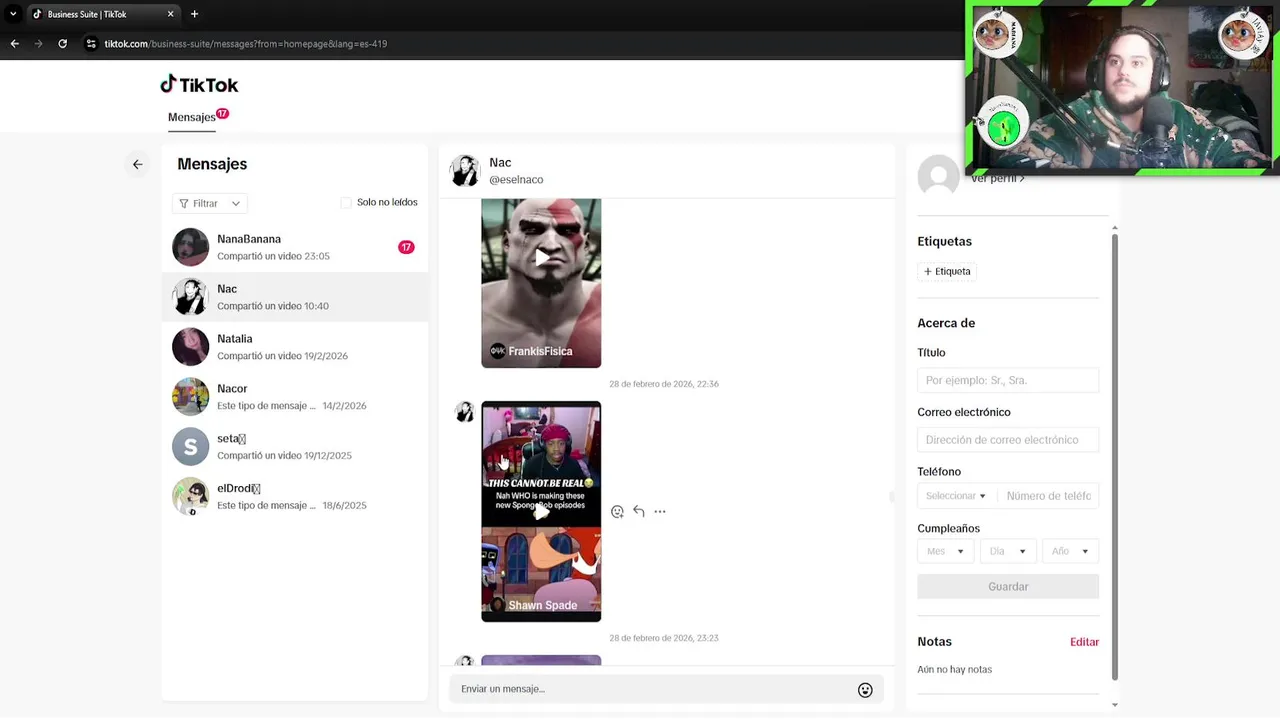The image size is (1280, 720).
Task: Click Editar next to Notas
Action: click(1084, 642)
